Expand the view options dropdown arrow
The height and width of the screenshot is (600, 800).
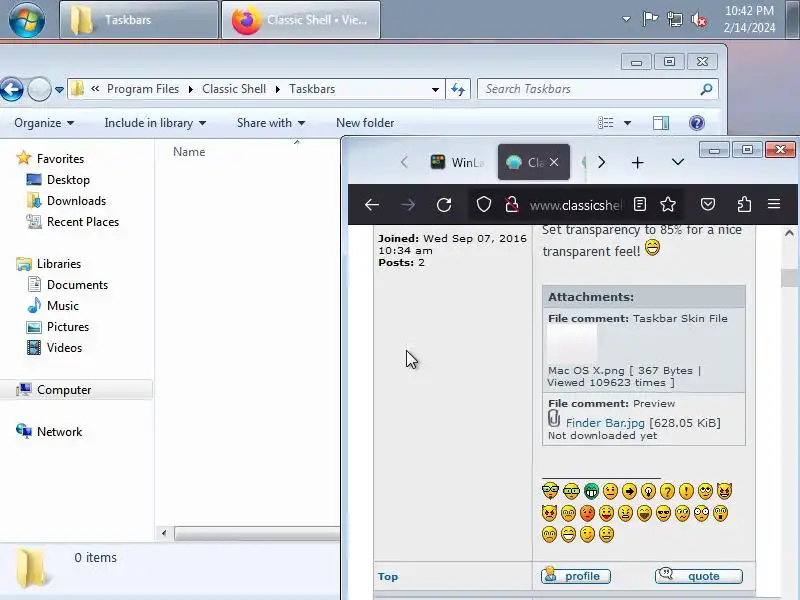pyautogui.click(x=628, y=123)
